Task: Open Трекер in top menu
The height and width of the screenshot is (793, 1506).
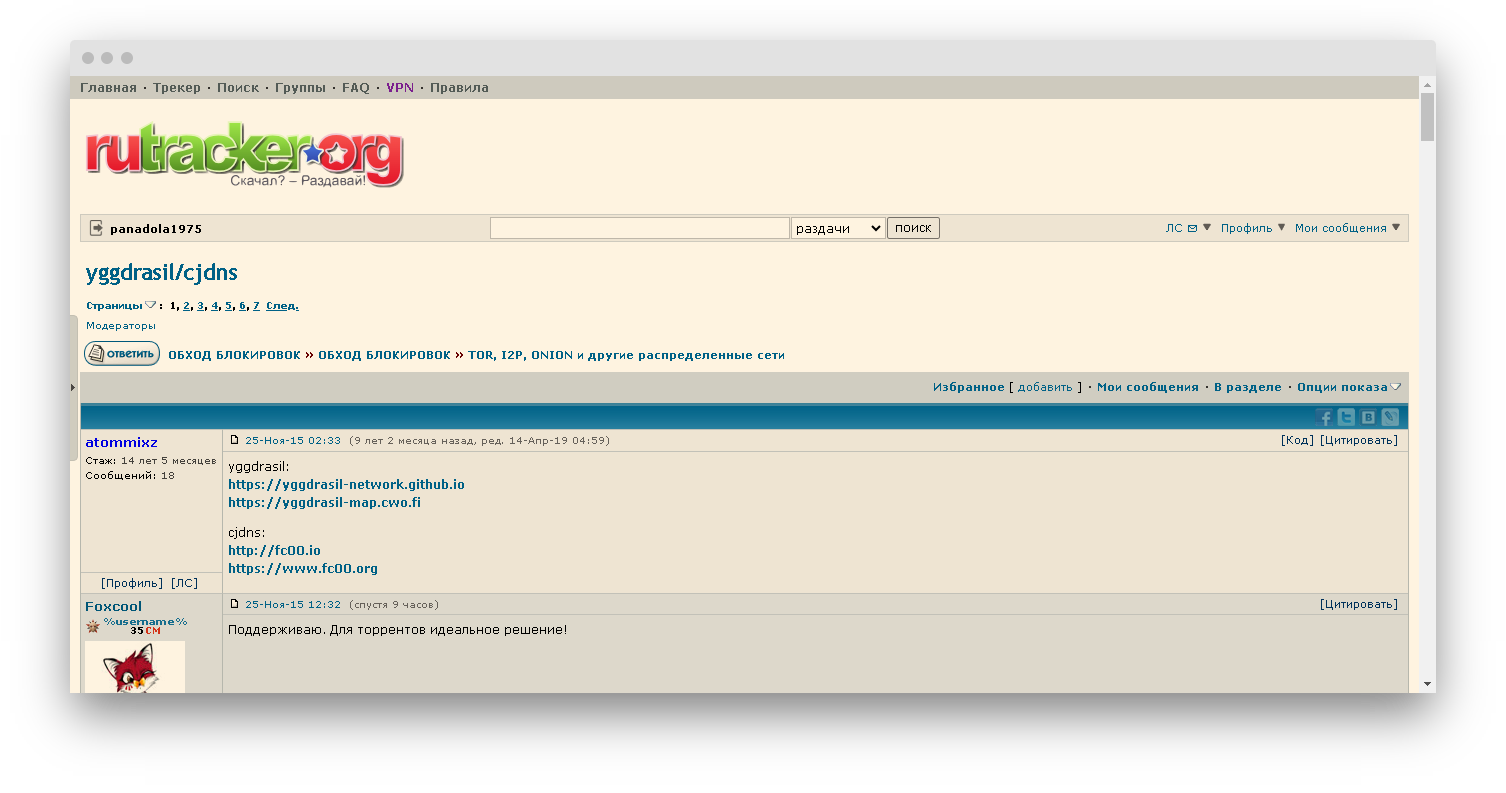Action: coord(177,88)
